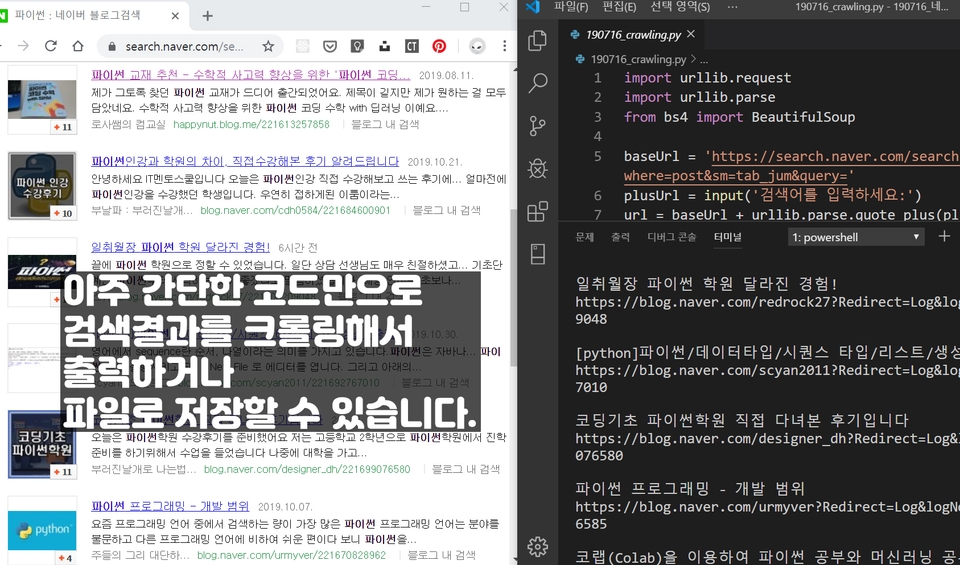960x565 pixels.
Task: Maximize the Chrome window
Action: coord(465,7)
